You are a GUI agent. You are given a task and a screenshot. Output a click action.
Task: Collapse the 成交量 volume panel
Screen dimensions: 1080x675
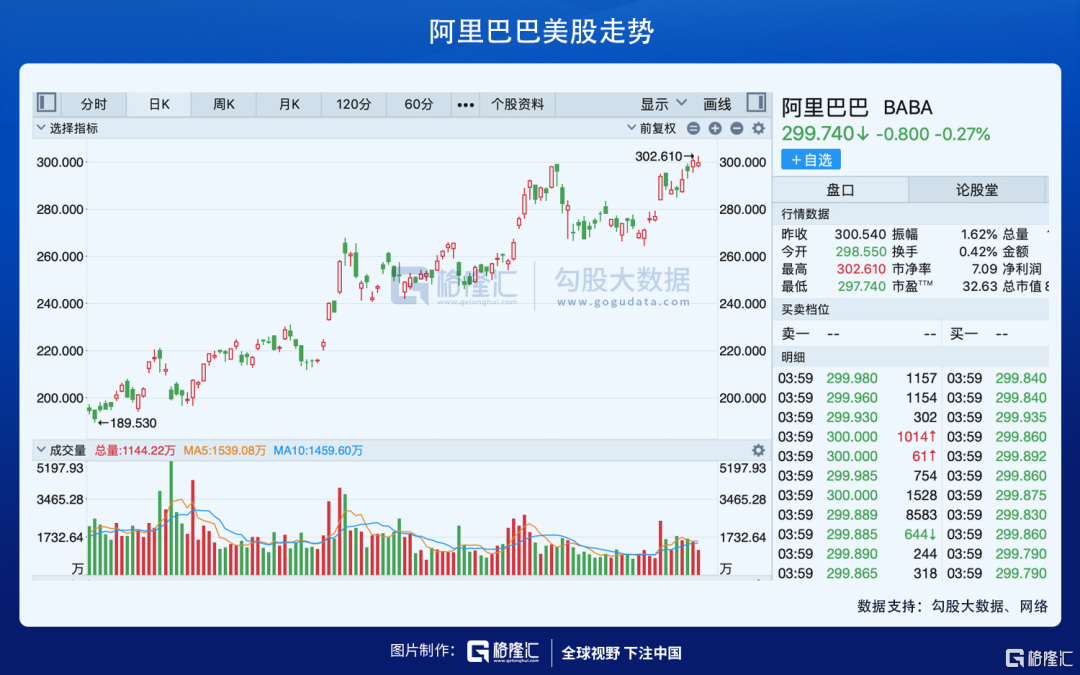tap(61, 450)
